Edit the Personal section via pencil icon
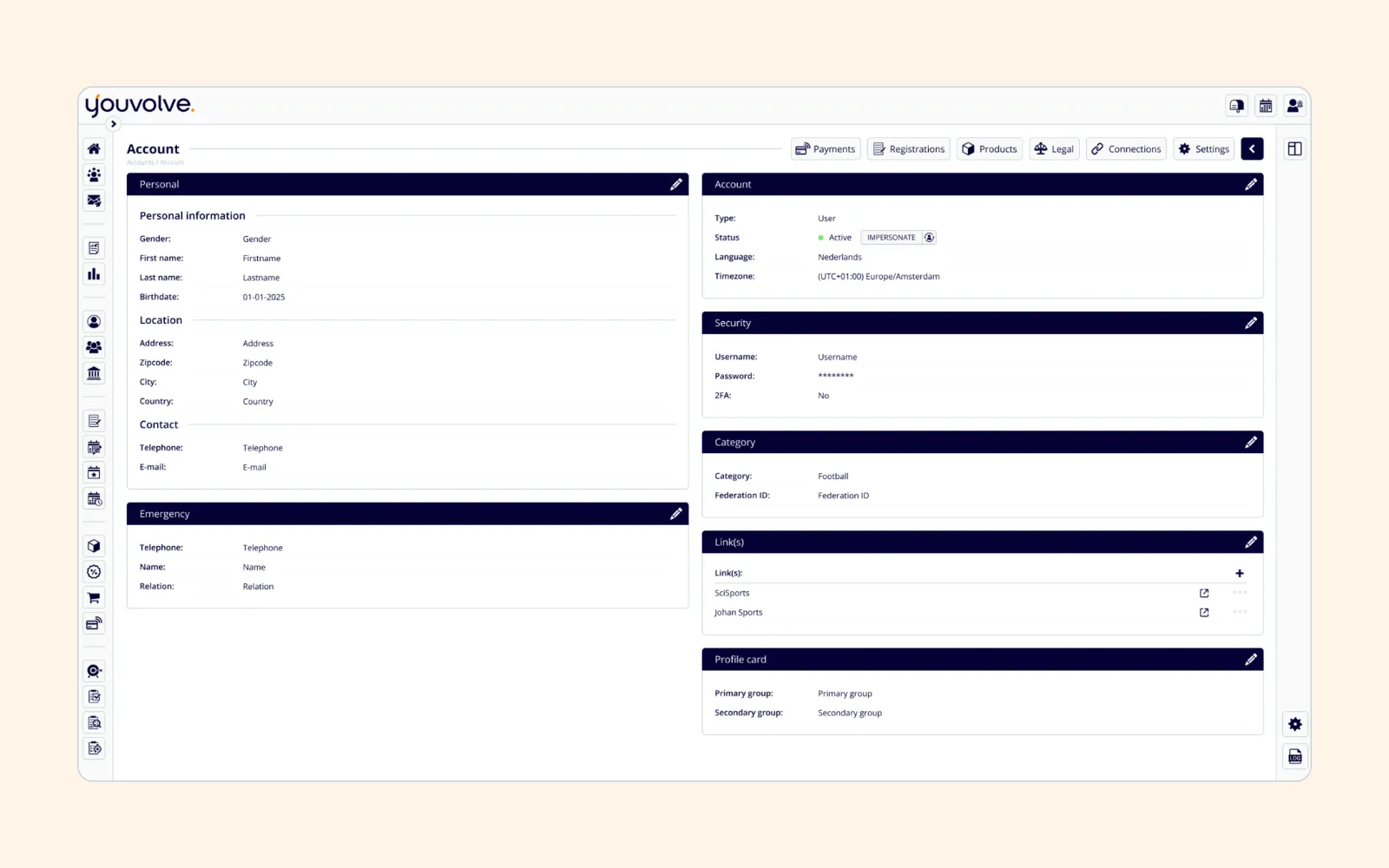 click(x=675, y=184)
